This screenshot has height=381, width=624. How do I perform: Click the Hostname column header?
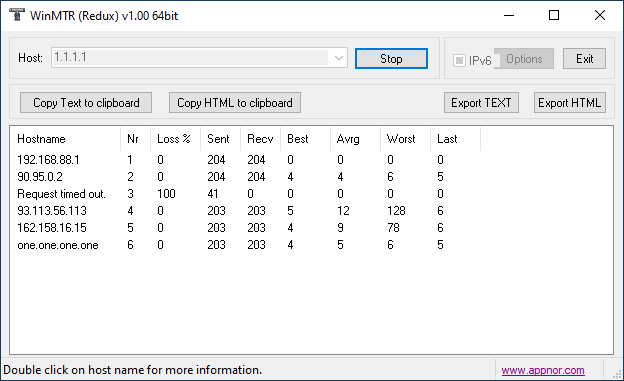[66, 139]
